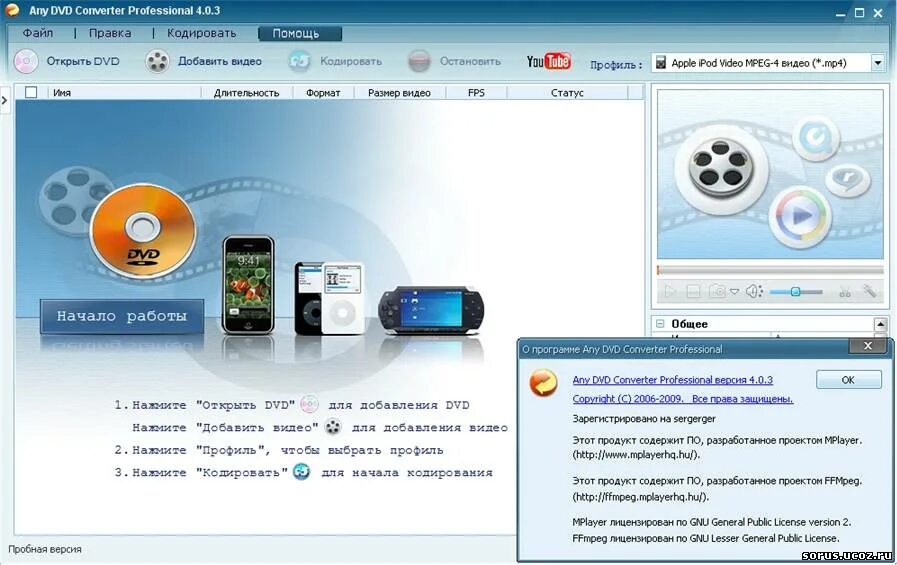
Task: Open the Правка menu
Action: (110, 33)
